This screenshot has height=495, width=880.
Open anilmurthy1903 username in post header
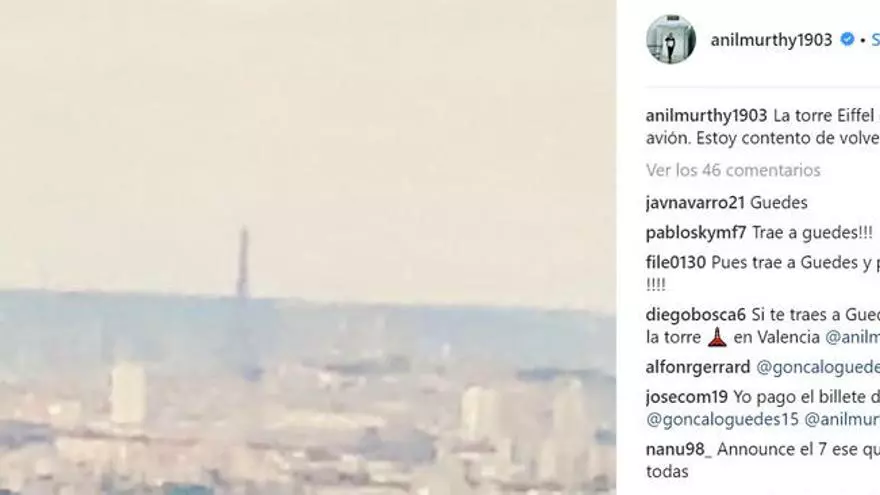point(771,40)
